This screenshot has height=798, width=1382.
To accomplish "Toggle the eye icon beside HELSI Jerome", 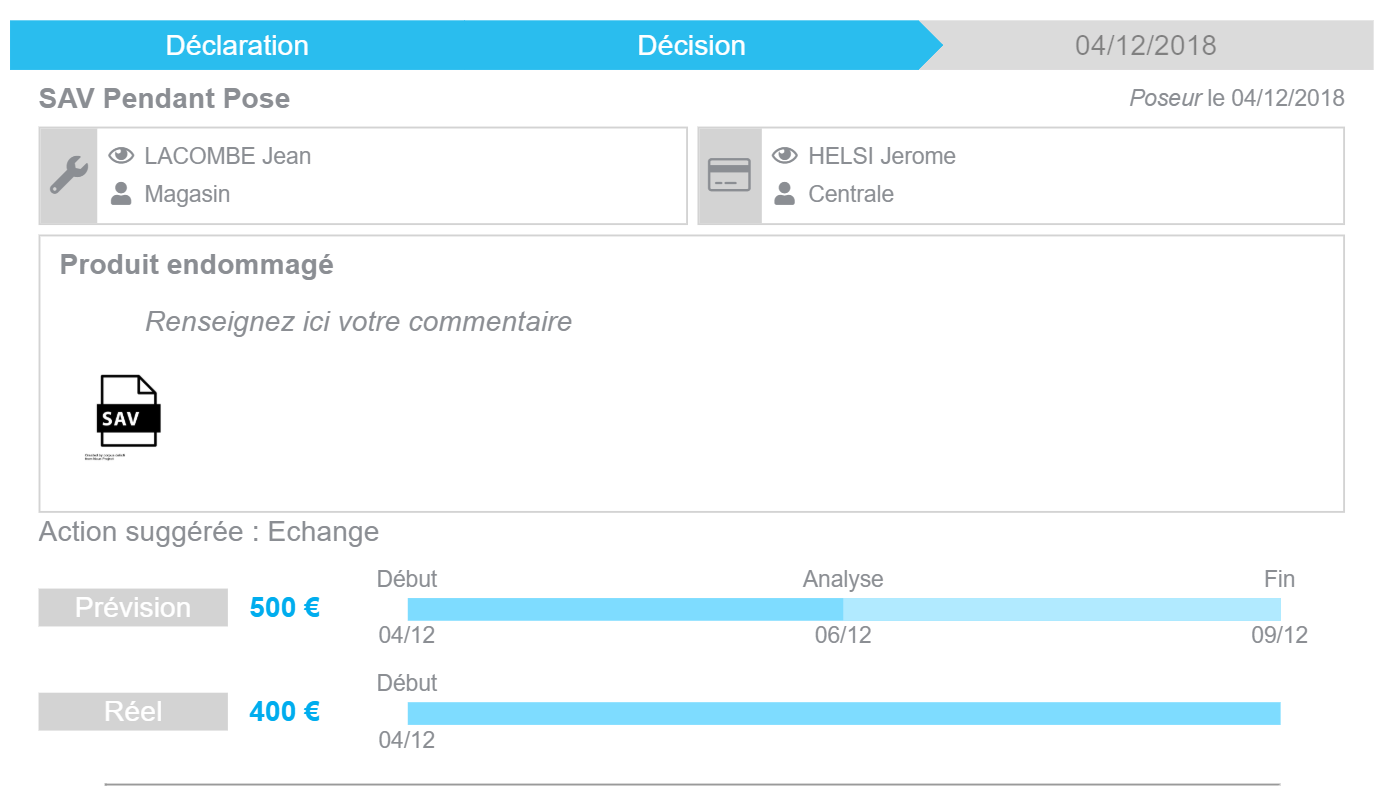I will point(785,156).
